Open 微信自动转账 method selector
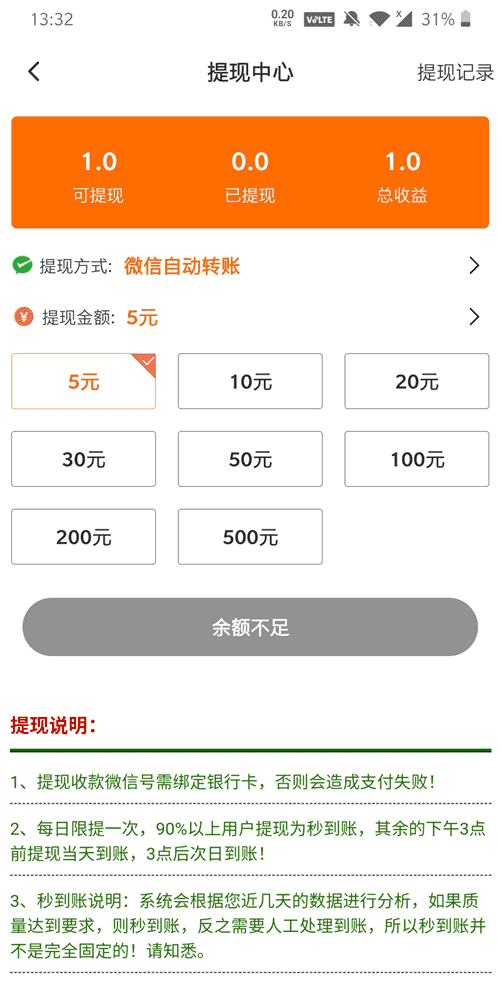500x988 pixels. click(181, 266)
